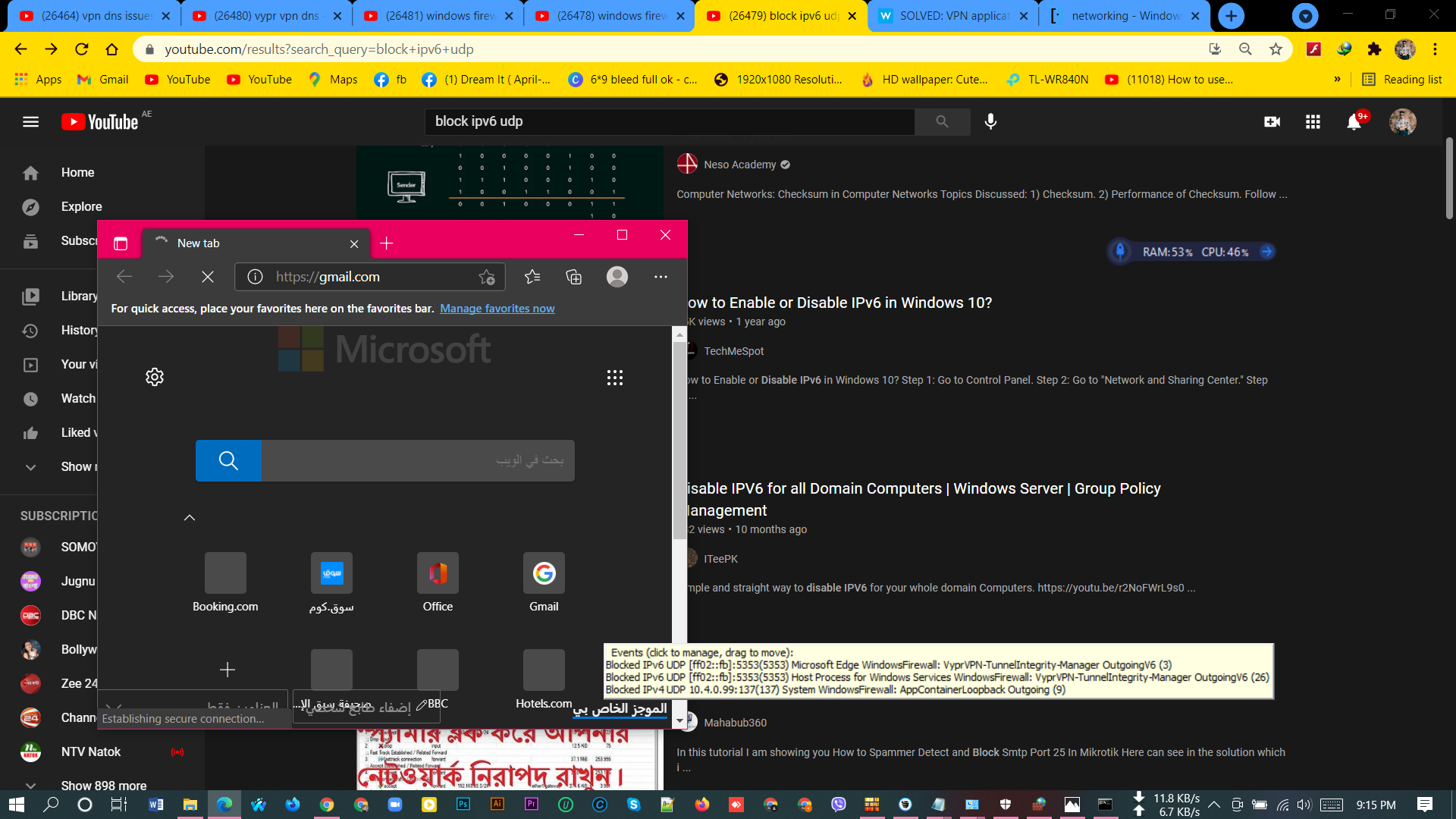Open Chrome bookmarks overflow chevron
The height and width of the screenshot is (819, 1456).
tap(1337, 80)
